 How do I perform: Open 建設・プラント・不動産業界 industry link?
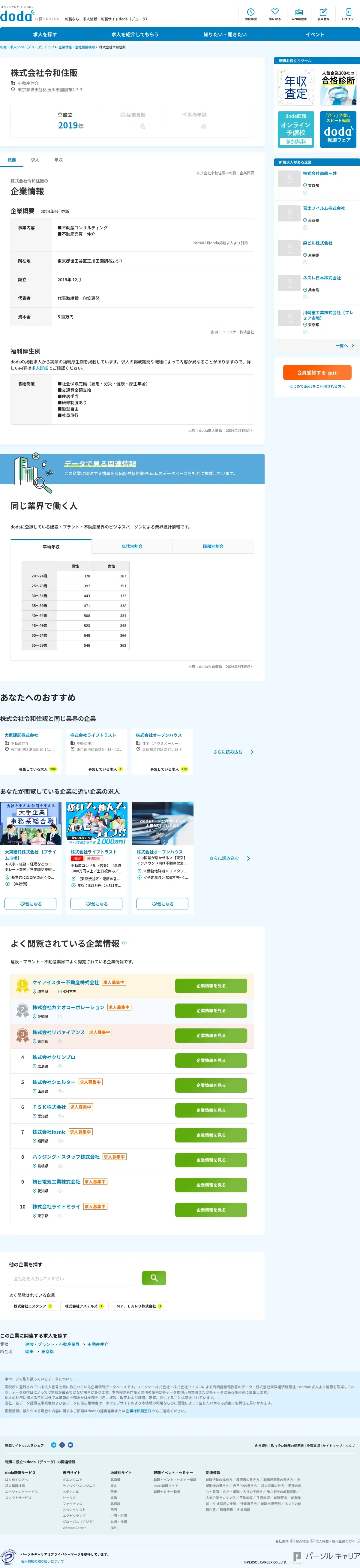(52, 1344)
